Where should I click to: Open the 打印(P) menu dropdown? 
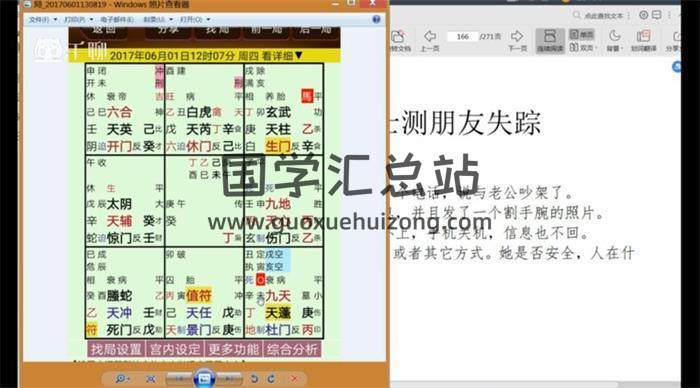pyautogui.click(x=79, y=20)
